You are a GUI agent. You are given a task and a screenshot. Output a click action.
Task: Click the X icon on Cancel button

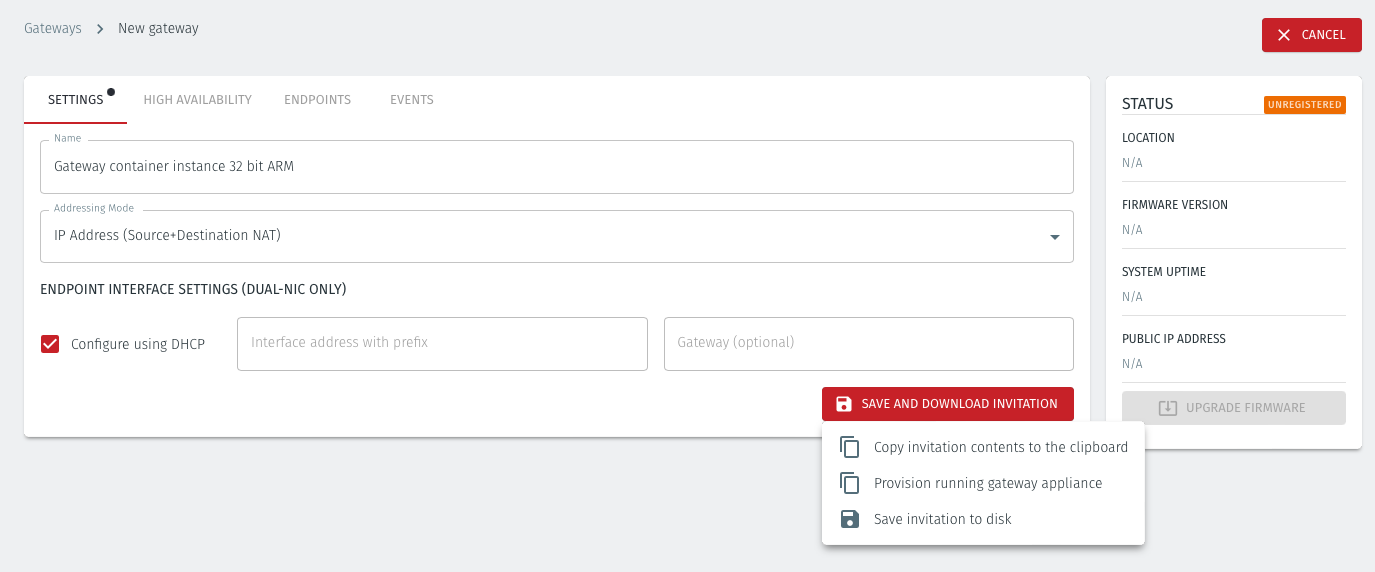tap(1284, 35)
